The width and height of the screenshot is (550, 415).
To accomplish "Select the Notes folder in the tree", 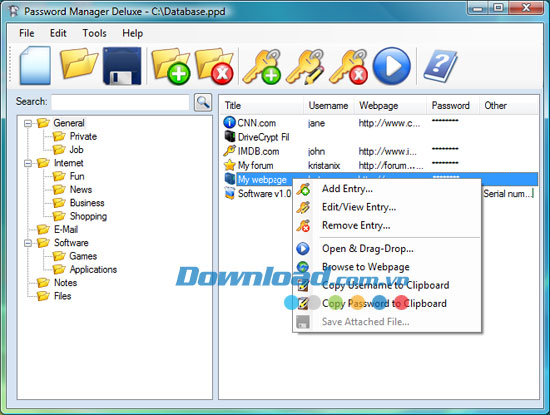I will (65, 283).
